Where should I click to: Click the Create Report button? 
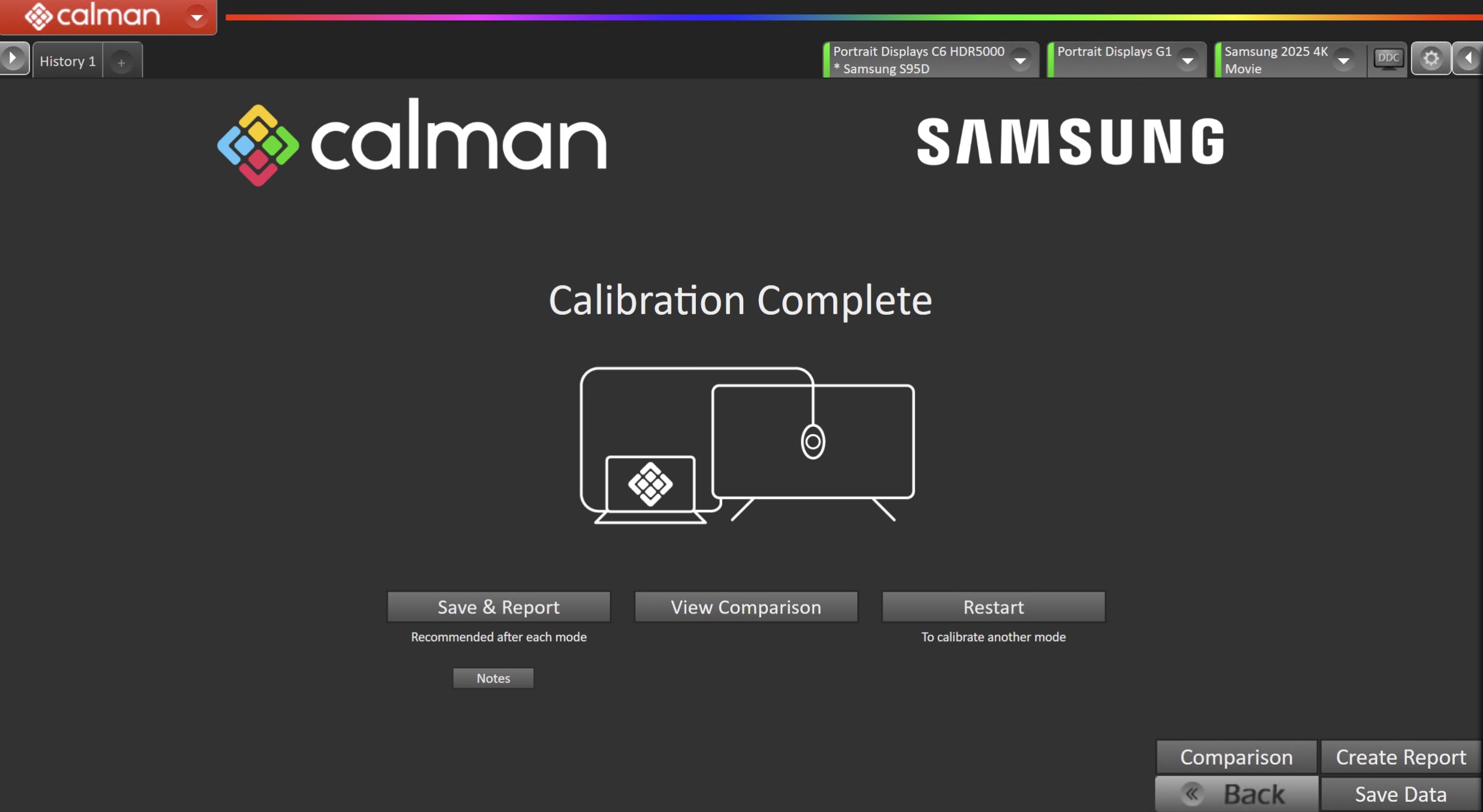click(1401, 757)
